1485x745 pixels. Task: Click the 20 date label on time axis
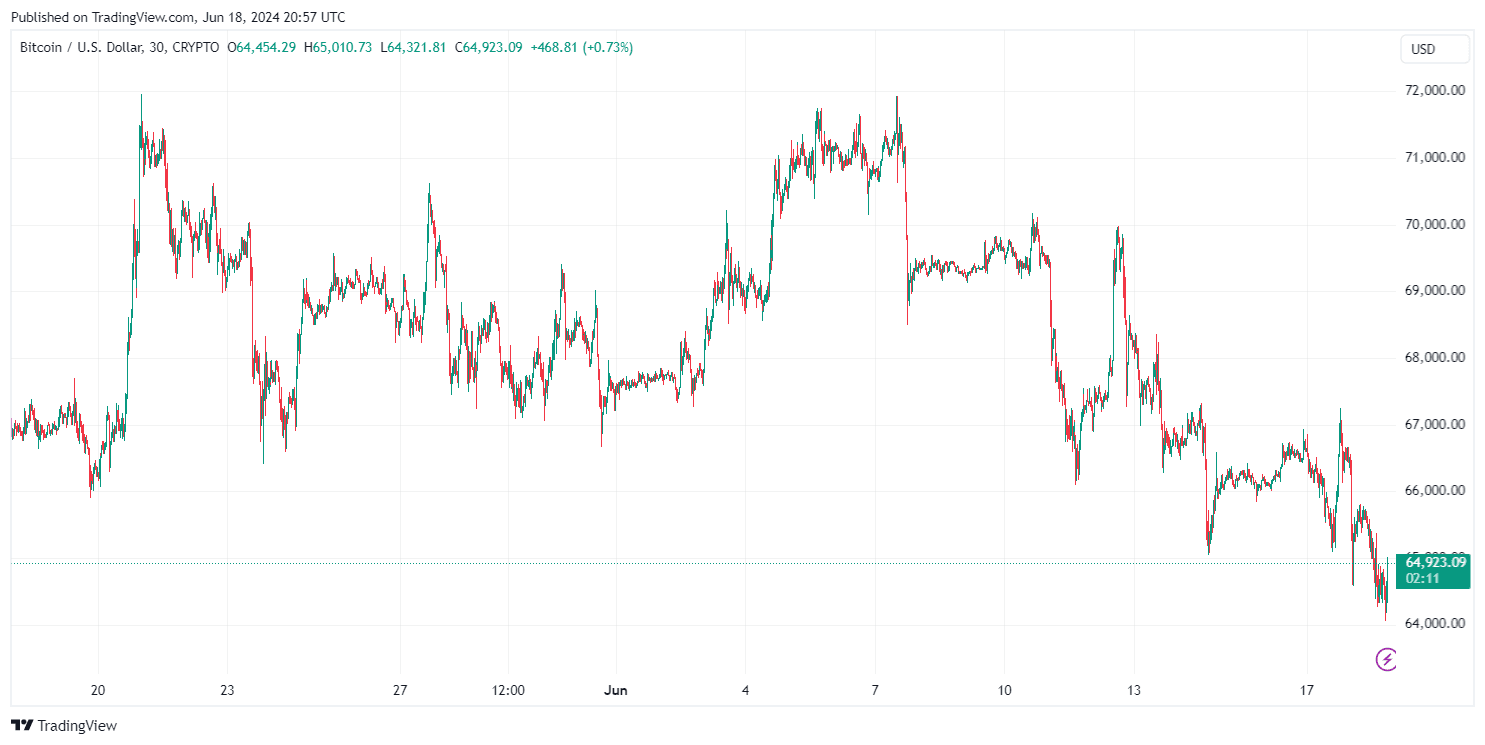(x=97, y=690)
